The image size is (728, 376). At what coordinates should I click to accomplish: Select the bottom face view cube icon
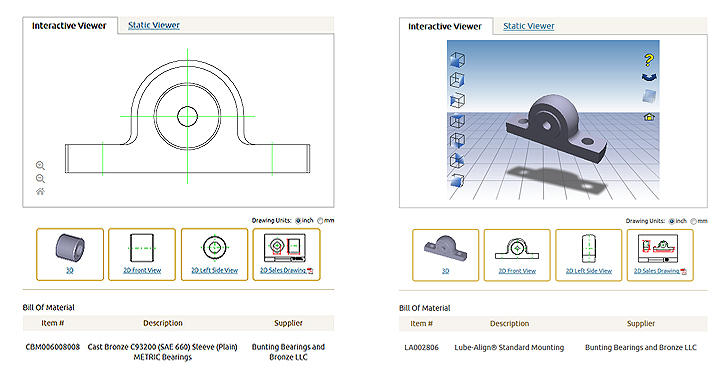click(457, 140)
